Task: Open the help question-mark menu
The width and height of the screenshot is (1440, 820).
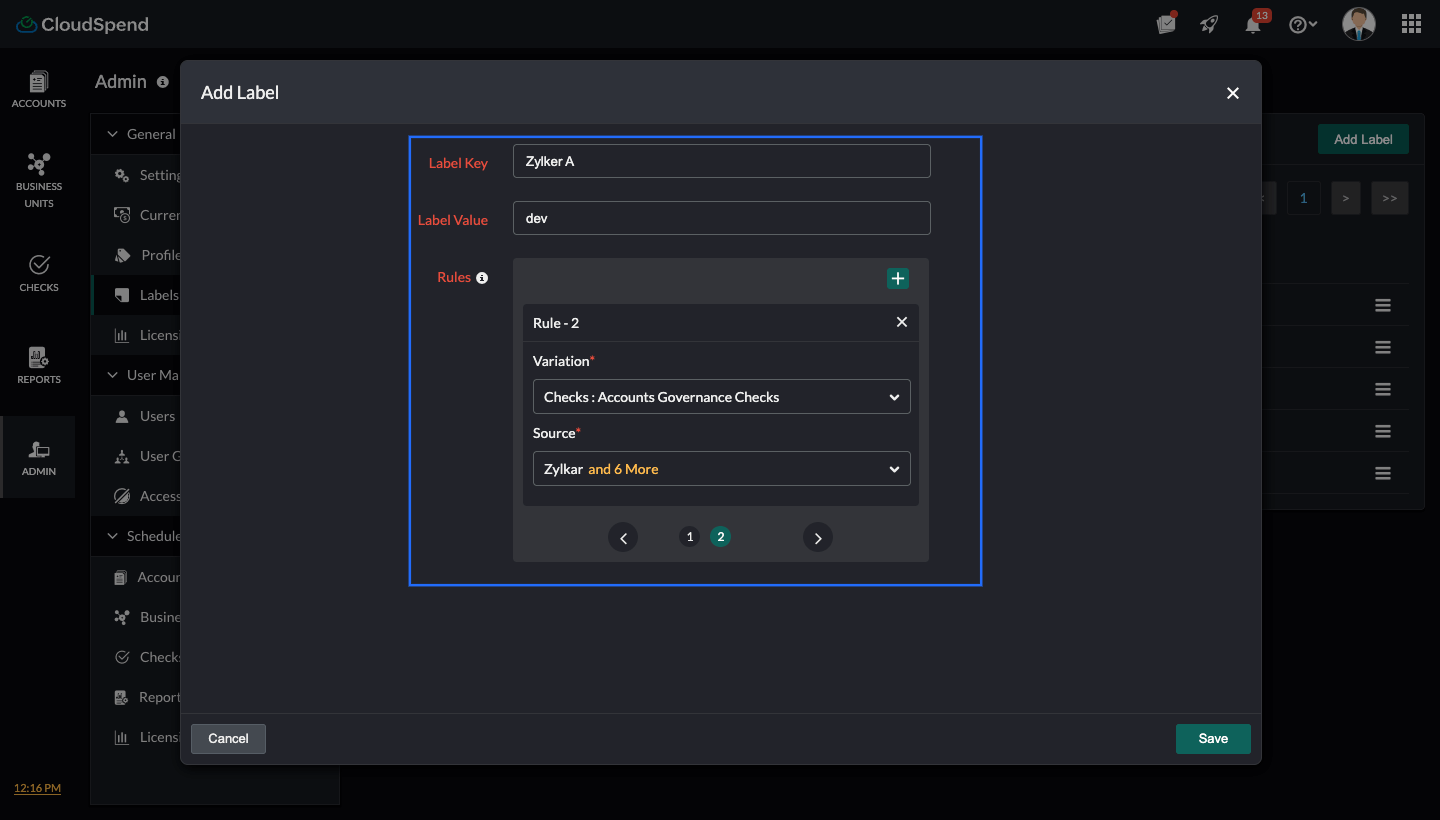Action: pos(1303,25)
